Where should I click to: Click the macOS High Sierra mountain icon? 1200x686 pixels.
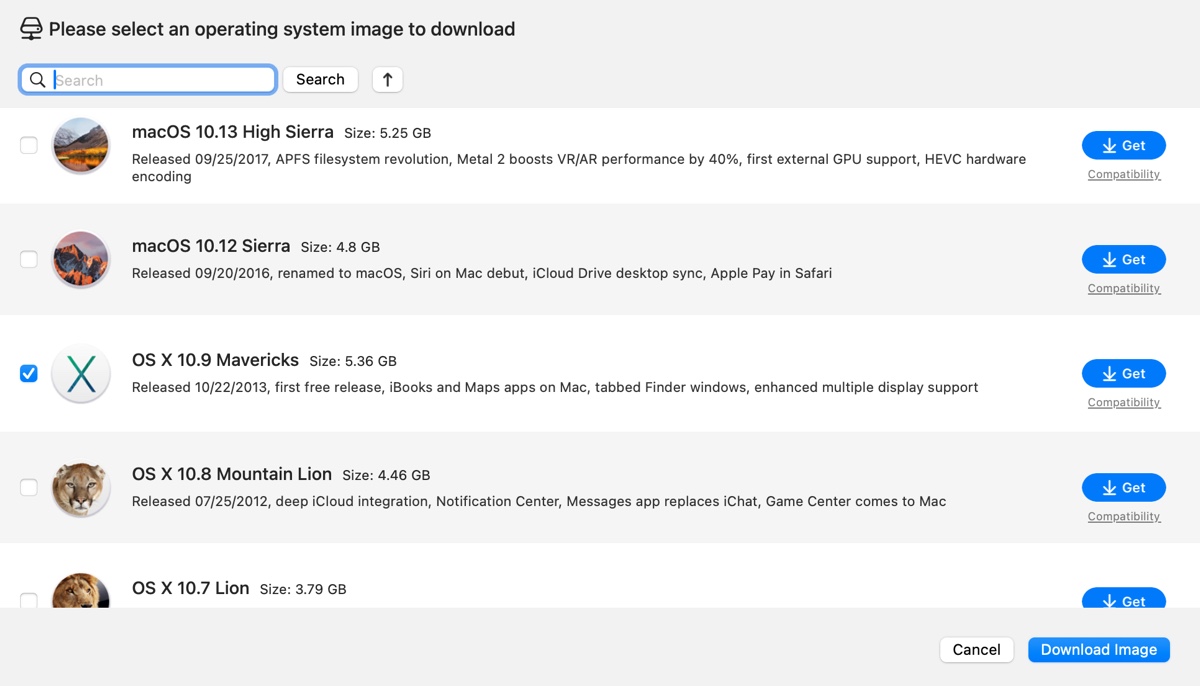[81, 146]
